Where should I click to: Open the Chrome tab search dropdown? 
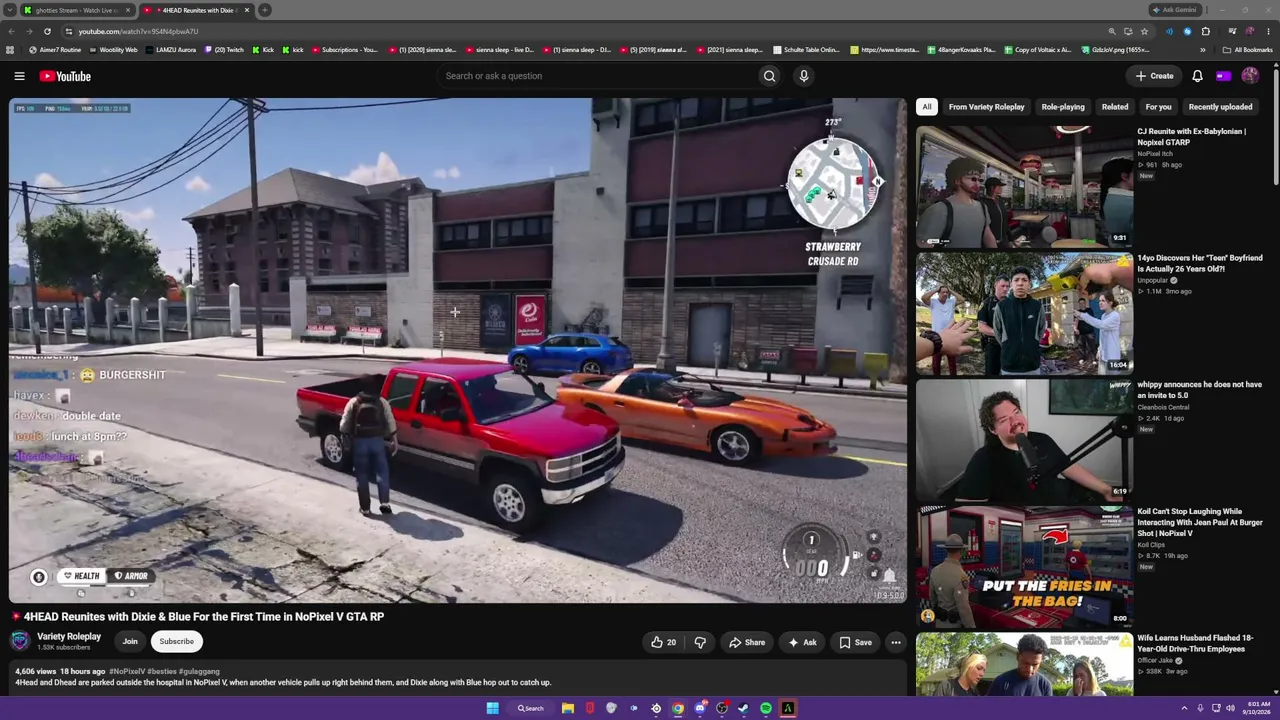[10, 10]
